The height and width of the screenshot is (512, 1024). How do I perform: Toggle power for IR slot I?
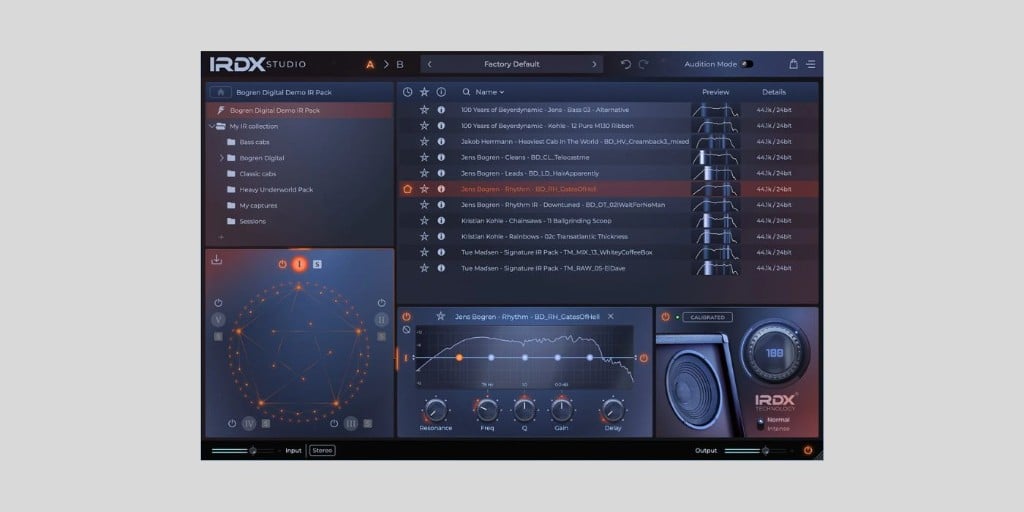pos(282,264)
